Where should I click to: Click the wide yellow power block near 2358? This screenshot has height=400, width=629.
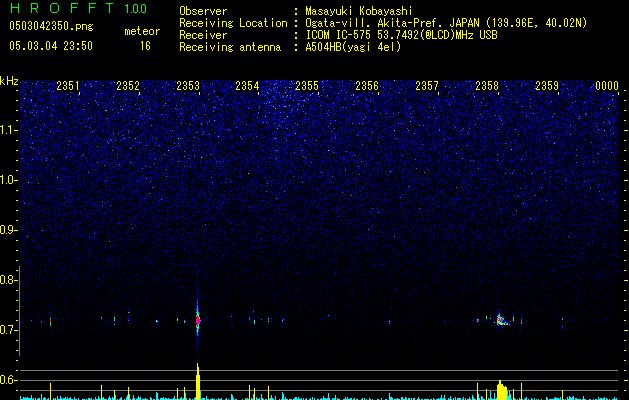pyautogui.click(x=501, y=390)
